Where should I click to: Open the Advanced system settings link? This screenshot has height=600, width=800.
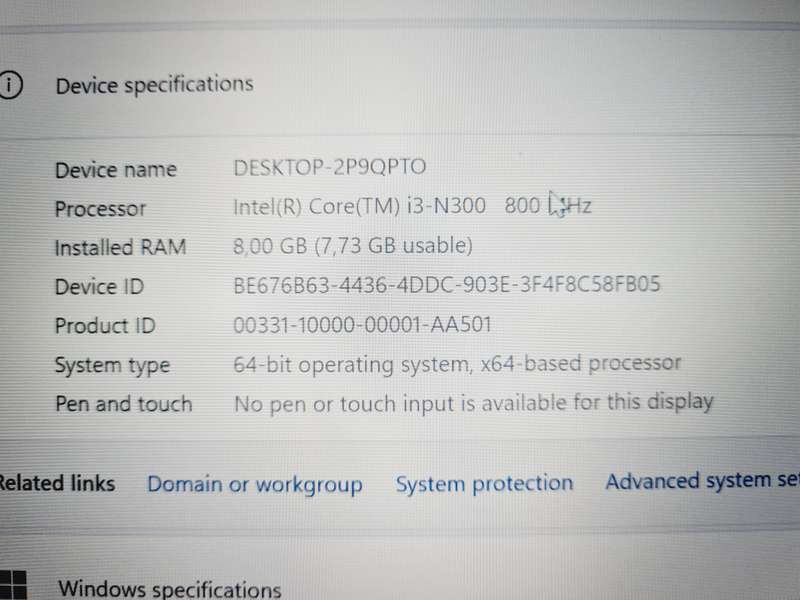(x=703, y=481)
